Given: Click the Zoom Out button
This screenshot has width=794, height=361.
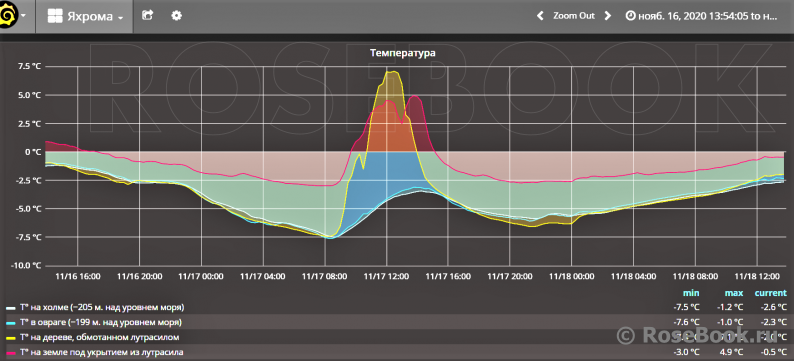Looking at the screenshot, I should 574,16.
